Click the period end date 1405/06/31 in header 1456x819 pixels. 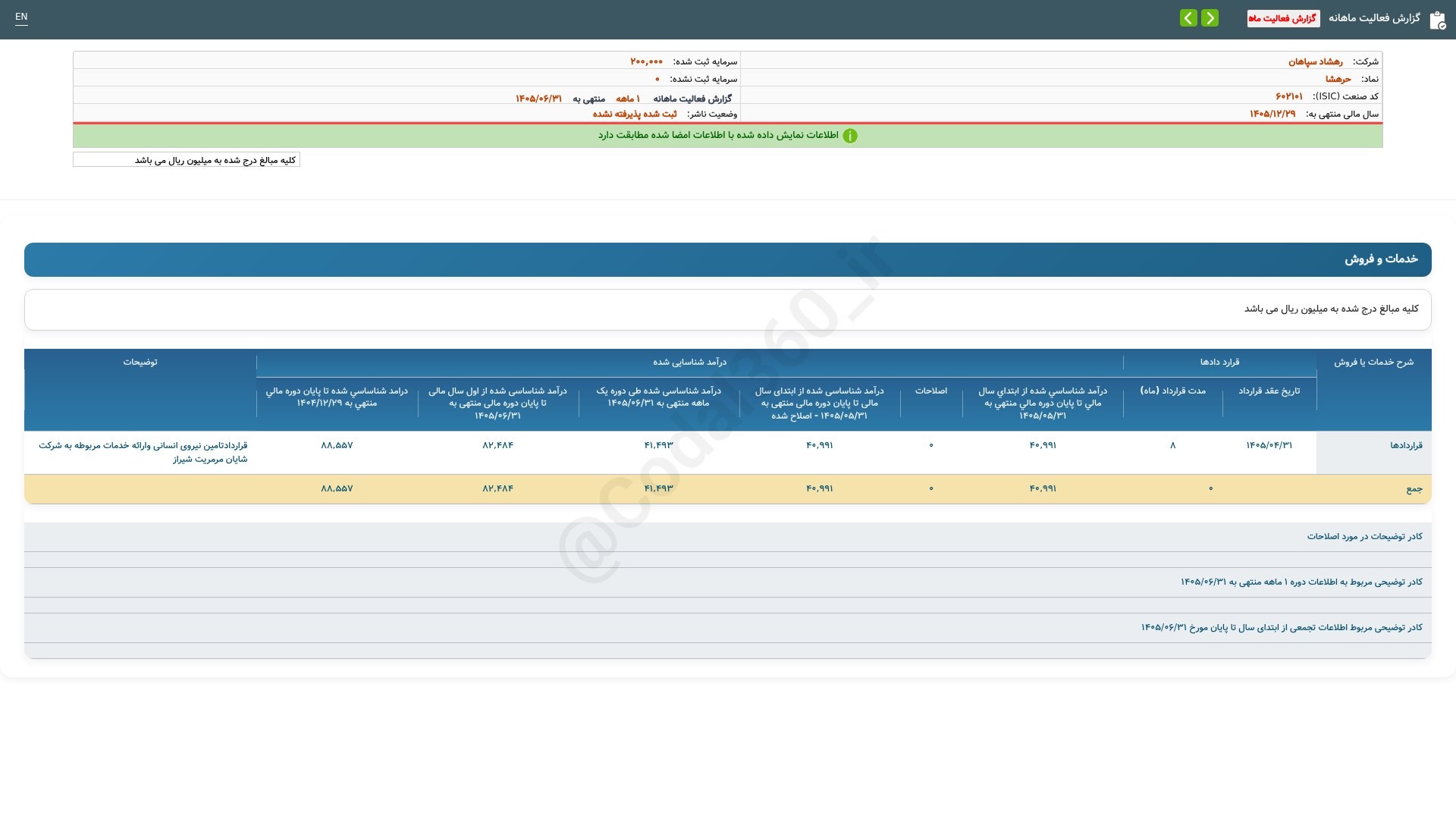(x=538, y=99)
